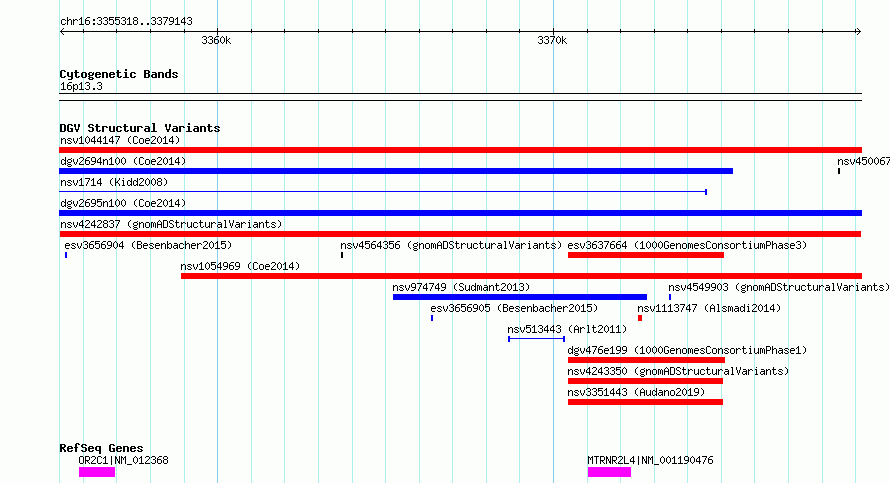The height and width of the screenshot is (483, 890).
Task: Select the dgv2694n100 (Coe2014) blue bar
Action: (396, 171)
